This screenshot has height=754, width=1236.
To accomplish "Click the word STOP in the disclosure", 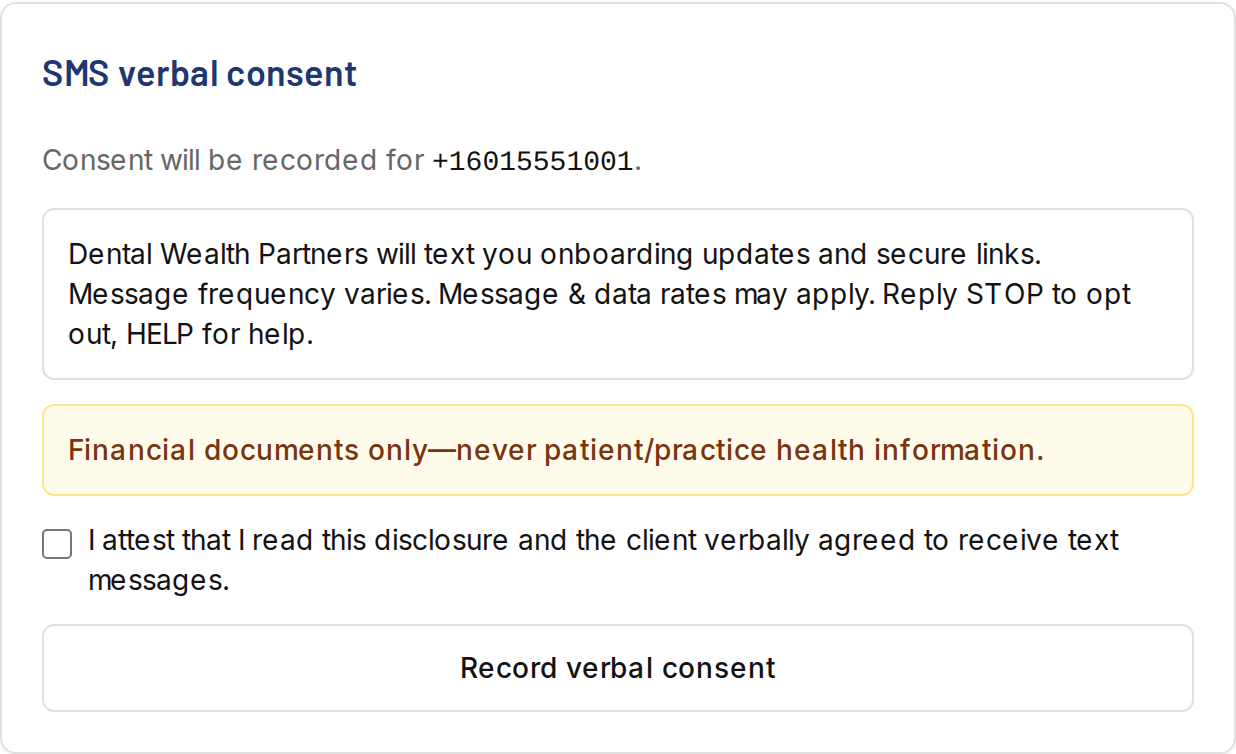I will pyautogui.click(x=1005, y=295).
